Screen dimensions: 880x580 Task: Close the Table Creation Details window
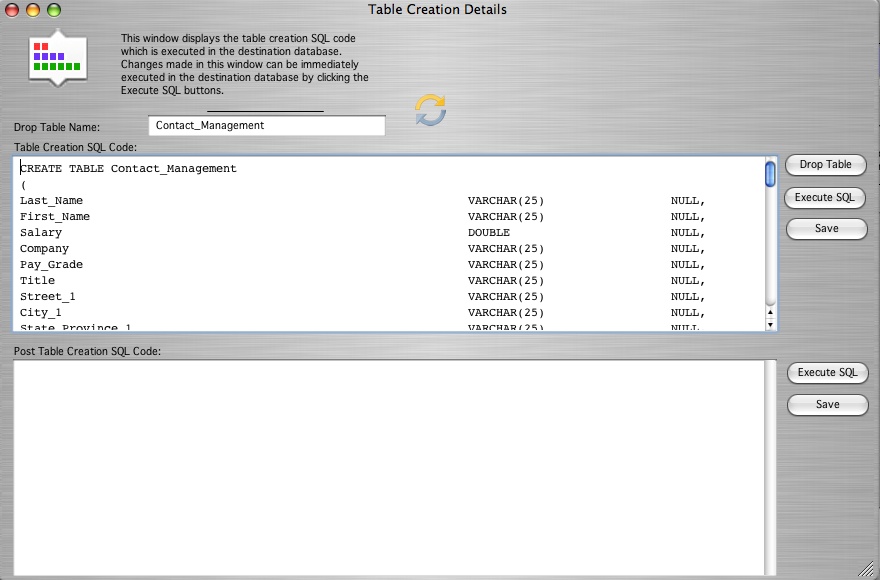point(13,10)
